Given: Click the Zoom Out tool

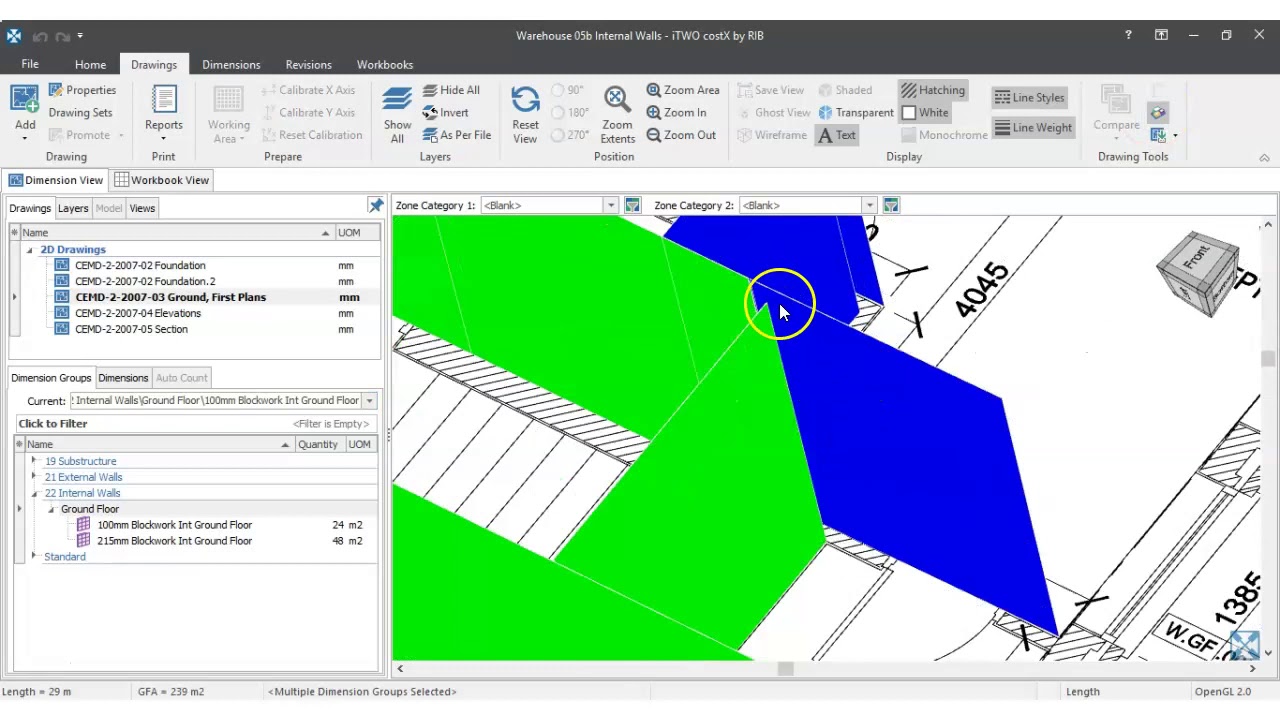Looking at the screenshot, I should point(681,135).
